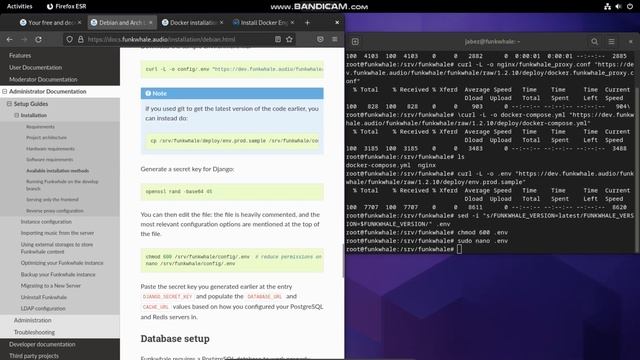
Task: Open Administration sidebar section
Action: pos(33,320)
